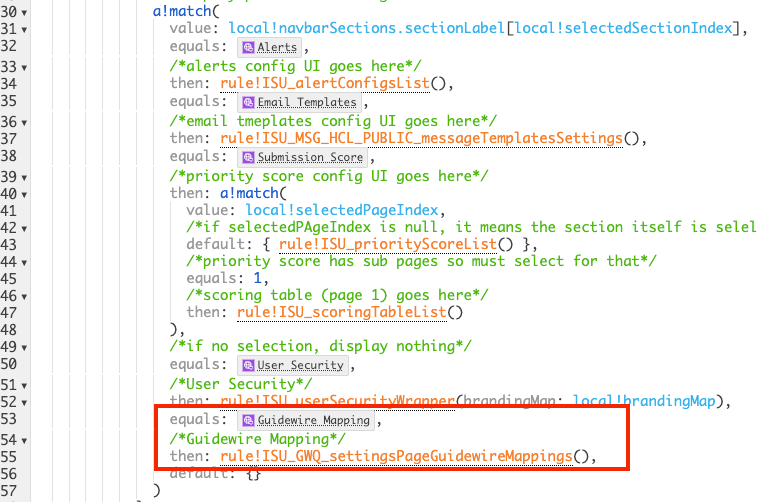Click line number 53 in gutter
Viewport: 757px width, 502px height.
9,419
